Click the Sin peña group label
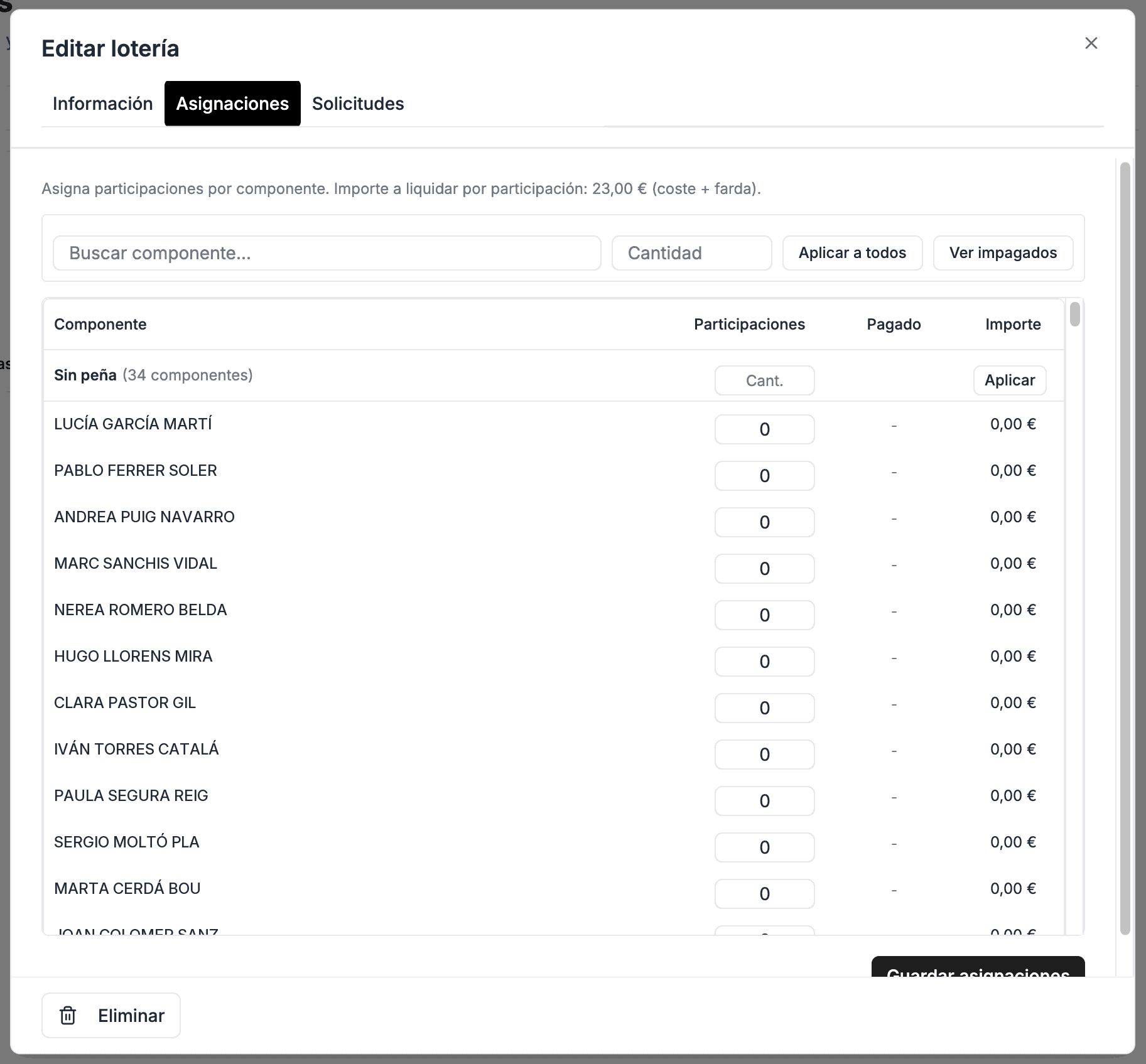Image resolution: width=1146 pixels, height=1064 pixels. tap(85, 375)
